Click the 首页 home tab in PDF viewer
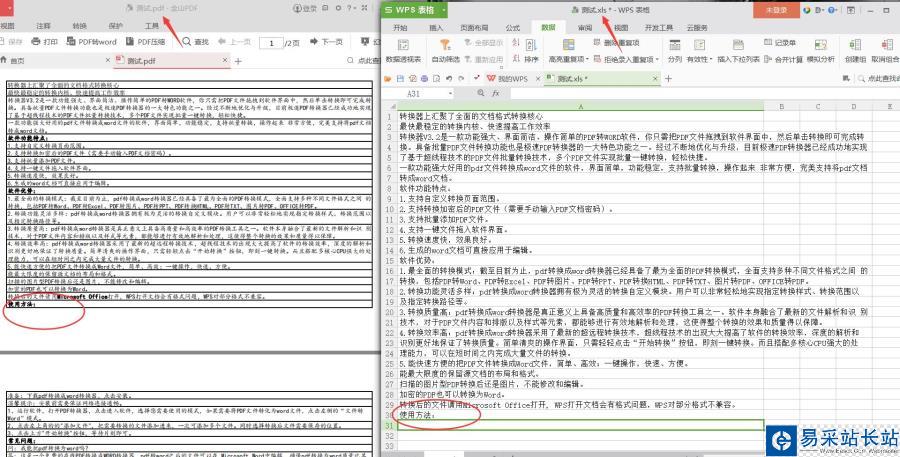The image size is (900, 457). pos(13,60)
